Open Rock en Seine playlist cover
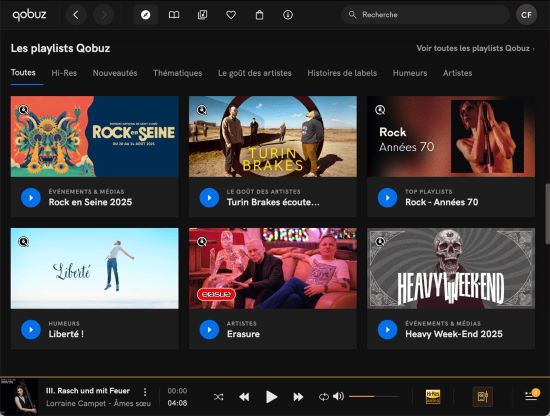 94,136
